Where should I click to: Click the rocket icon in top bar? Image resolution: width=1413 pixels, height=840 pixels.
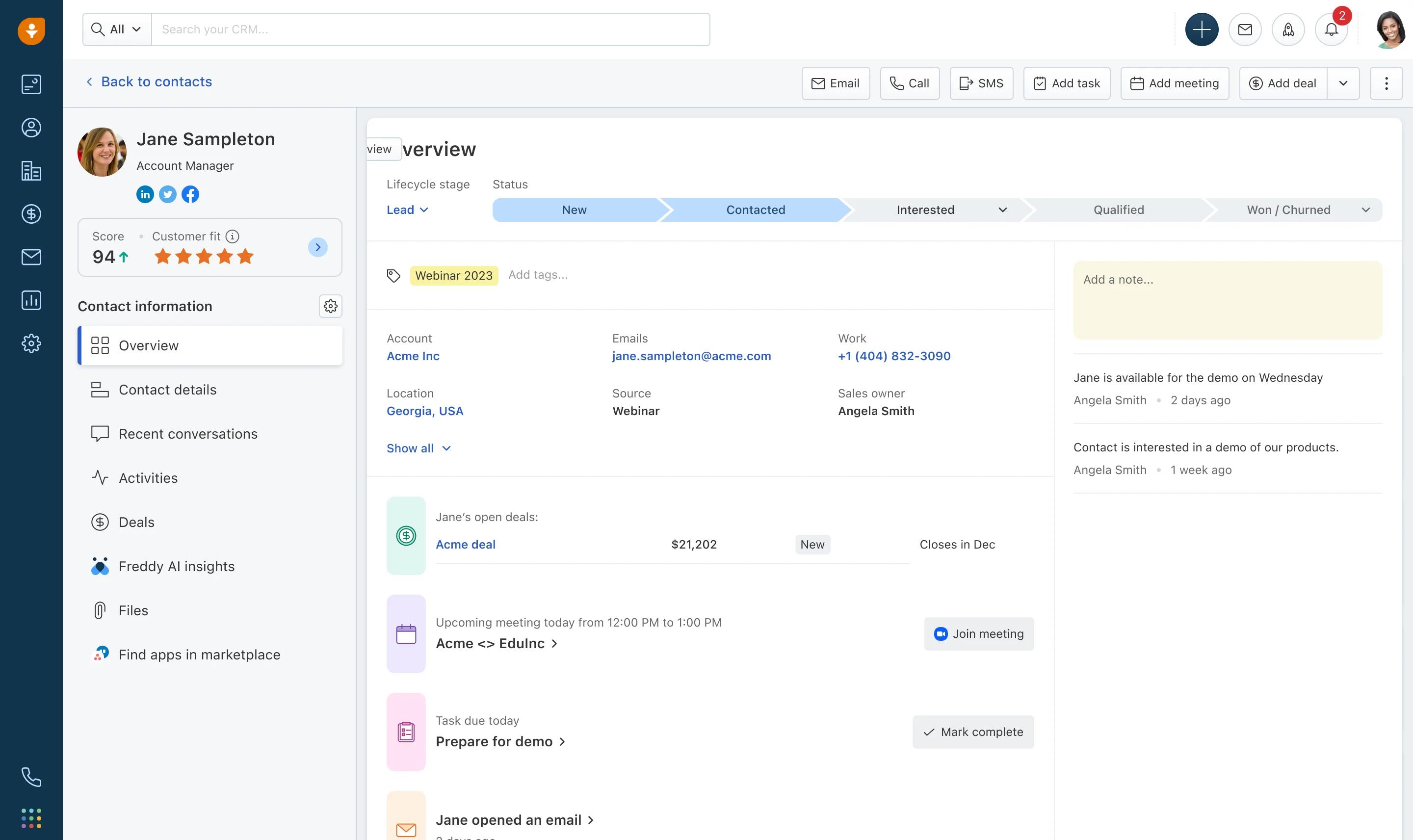(1288, 29)
